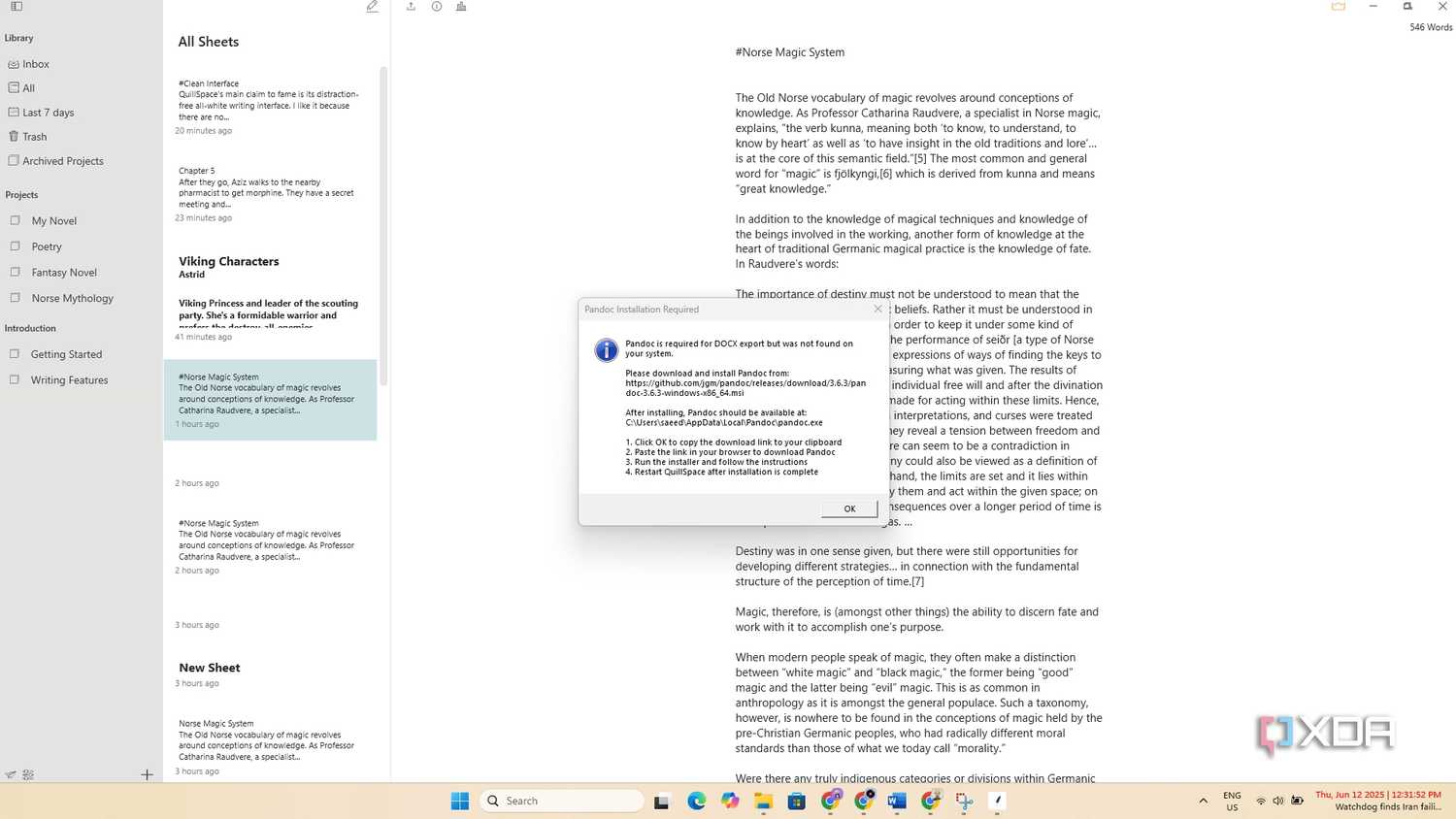Open Microsoft Word from the taskbar
The width and height of the screenshot is (1456, 819).
pyautogui.click(x=897, y=801)
